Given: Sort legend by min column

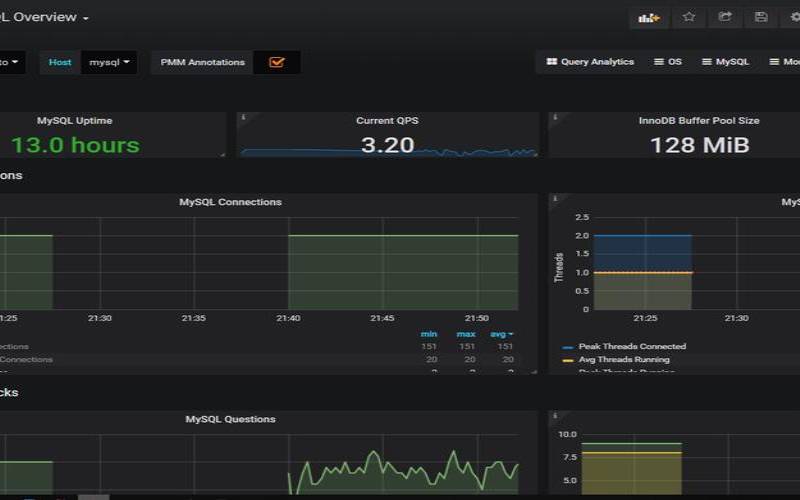Looking at the screenshot, I should 429,334.
